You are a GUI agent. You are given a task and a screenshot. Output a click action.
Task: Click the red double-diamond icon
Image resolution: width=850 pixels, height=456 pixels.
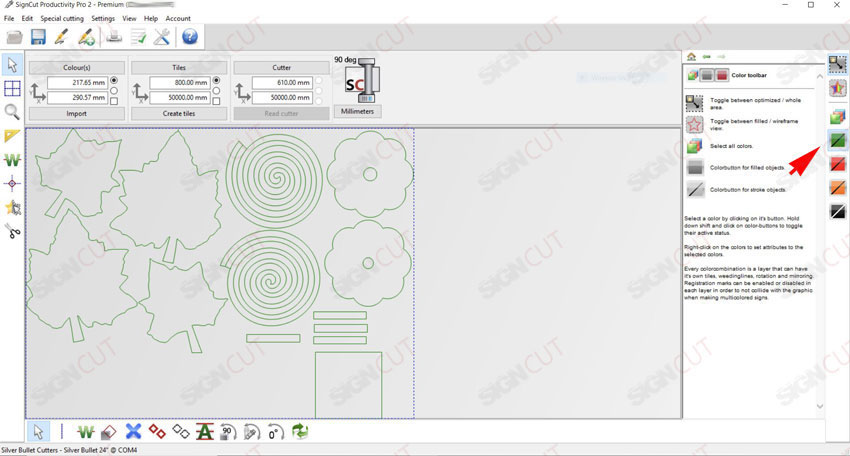tap(157, 432)
